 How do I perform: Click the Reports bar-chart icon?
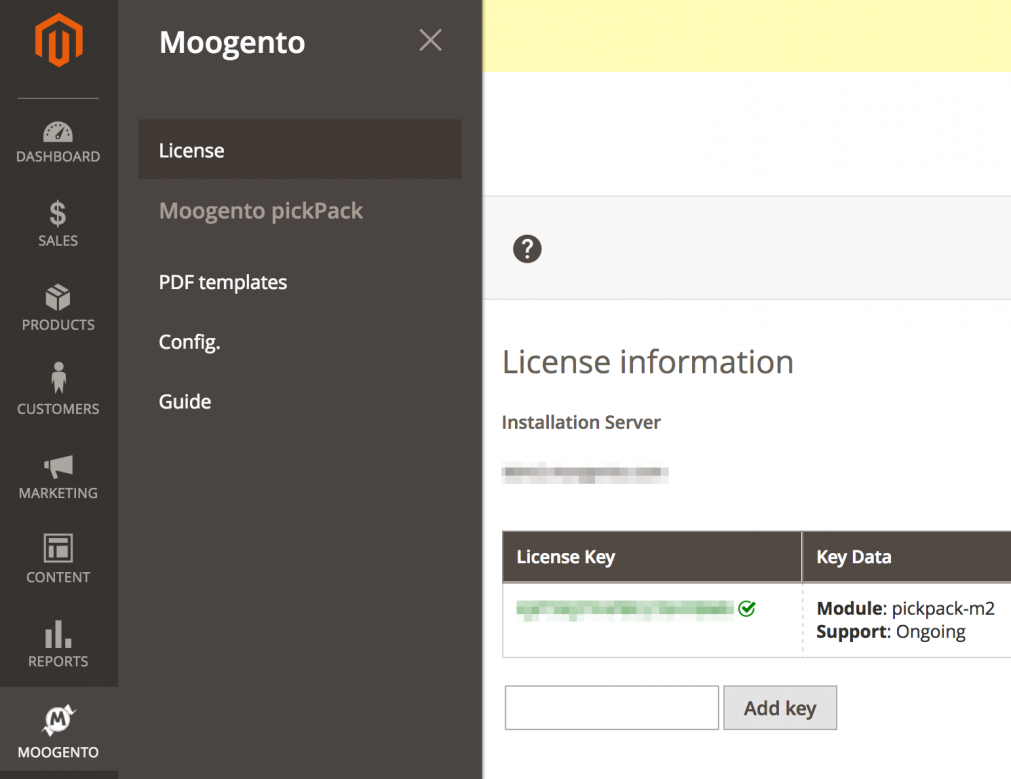(x=57, y=634)
